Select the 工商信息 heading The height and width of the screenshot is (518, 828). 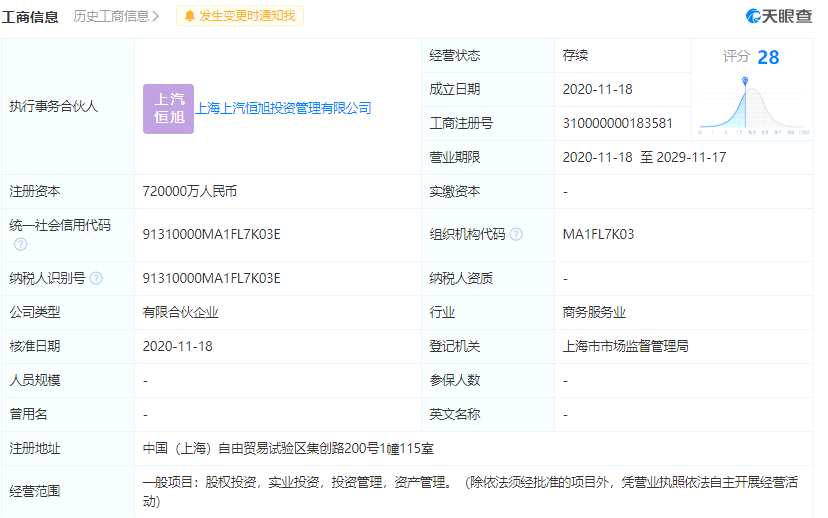[x=30, y=17]
